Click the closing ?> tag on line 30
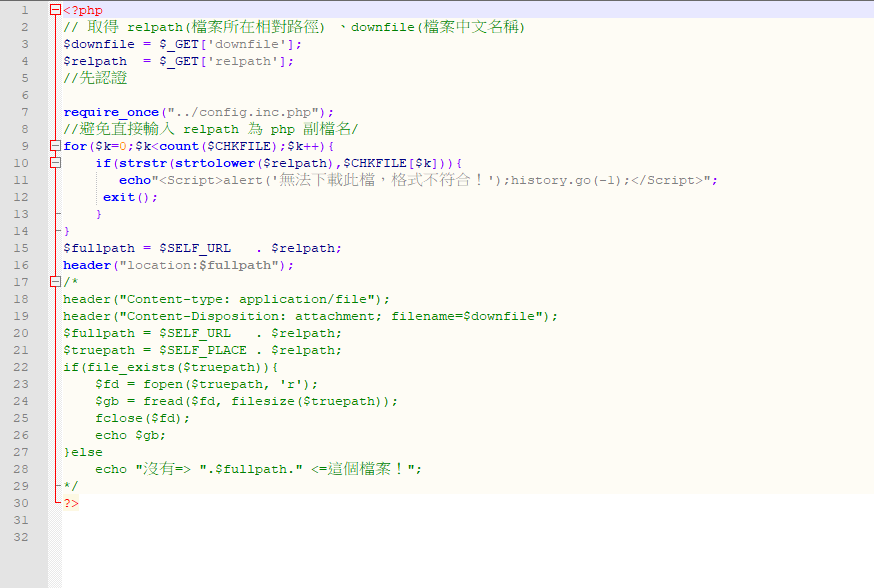Viewport: 876px width, 588px height. (x=71, y=503)
